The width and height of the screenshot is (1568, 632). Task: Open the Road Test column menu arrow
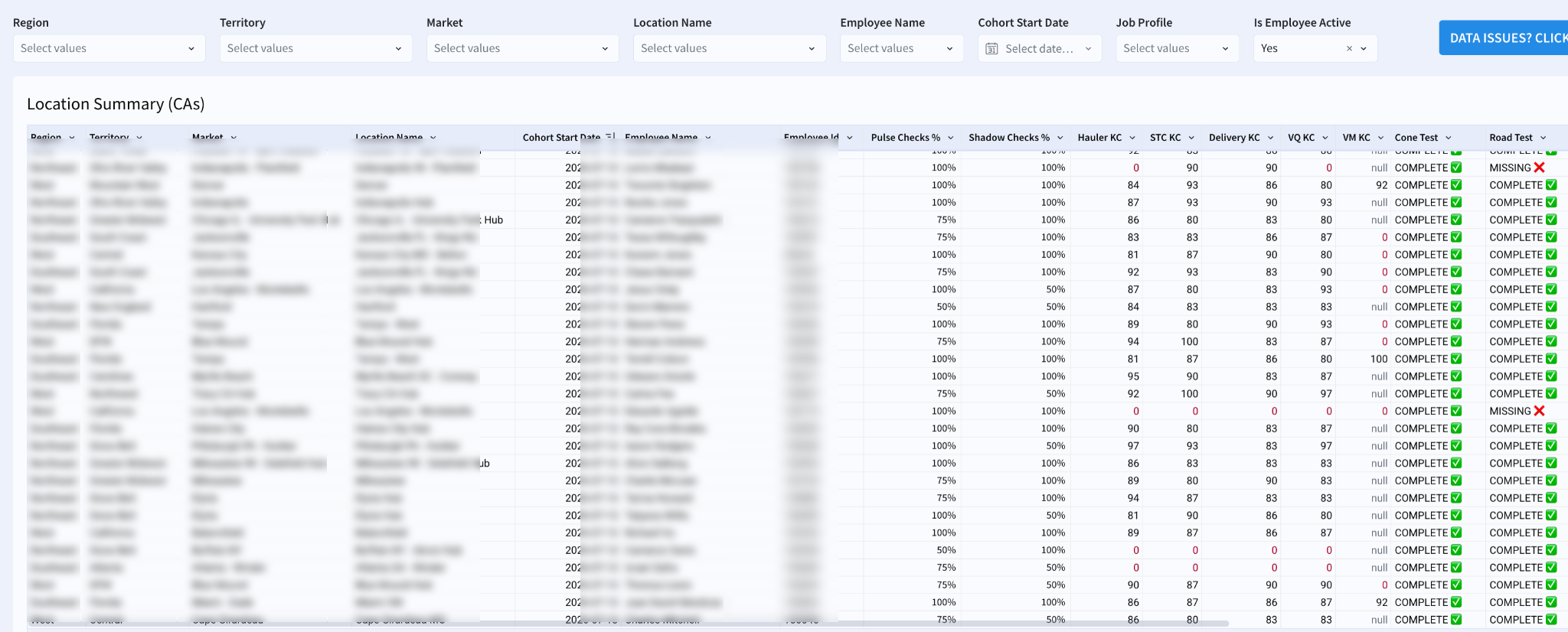tap(1543, 138)
